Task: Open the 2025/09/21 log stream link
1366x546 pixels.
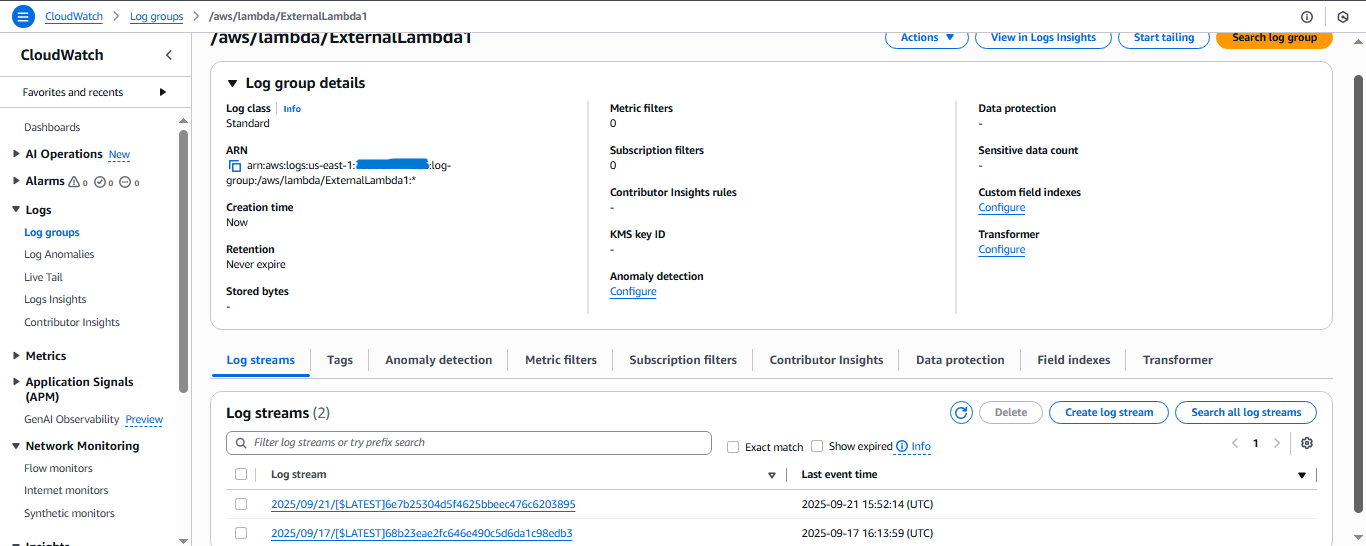Action: pyautogui.click(x=423, y=504)
